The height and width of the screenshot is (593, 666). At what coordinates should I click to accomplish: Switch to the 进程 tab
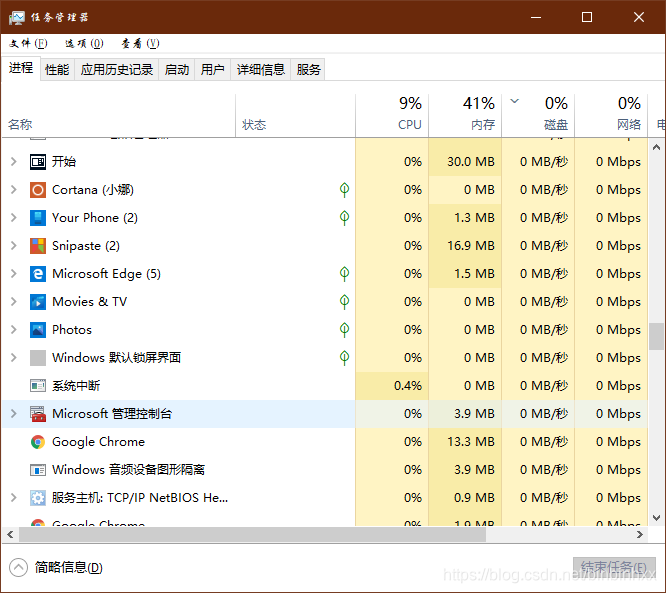(21, 68)
